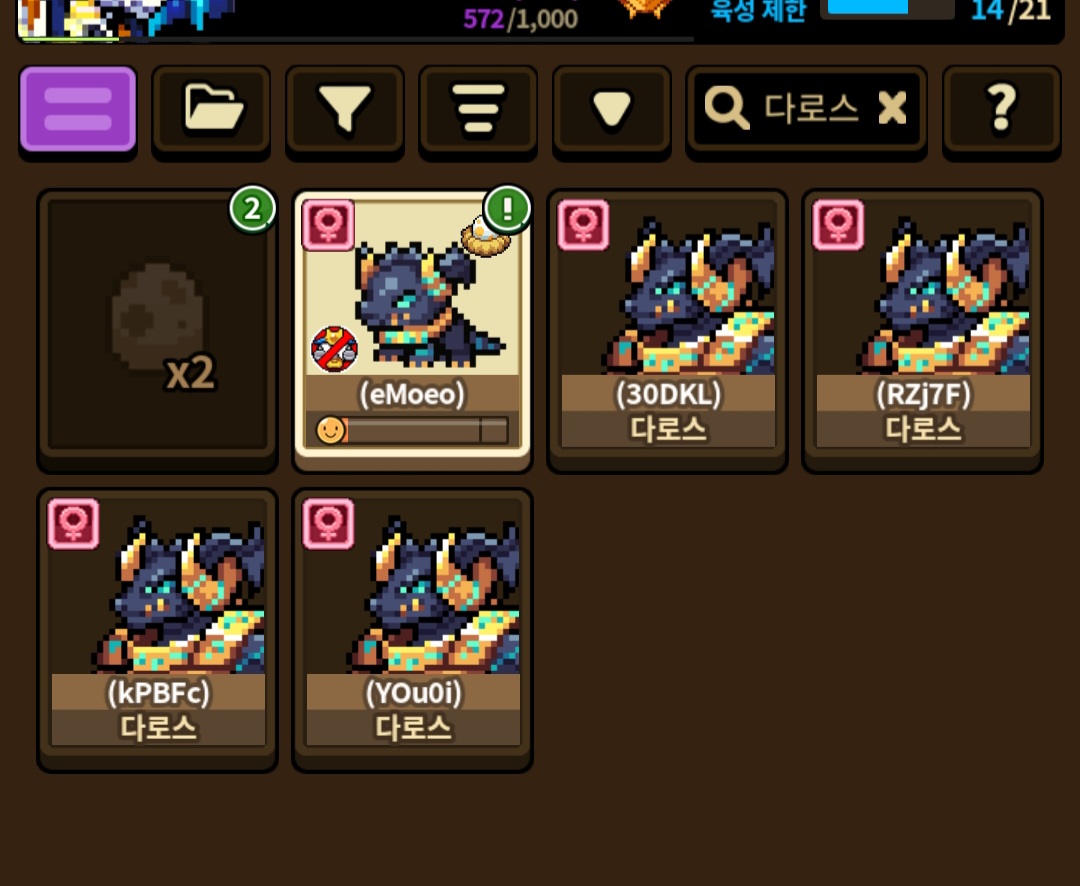The width and height of the screenshot is (1080, 886).
Task: Click the red prohibited icon on eMoeo
Action: click(335, 349)
